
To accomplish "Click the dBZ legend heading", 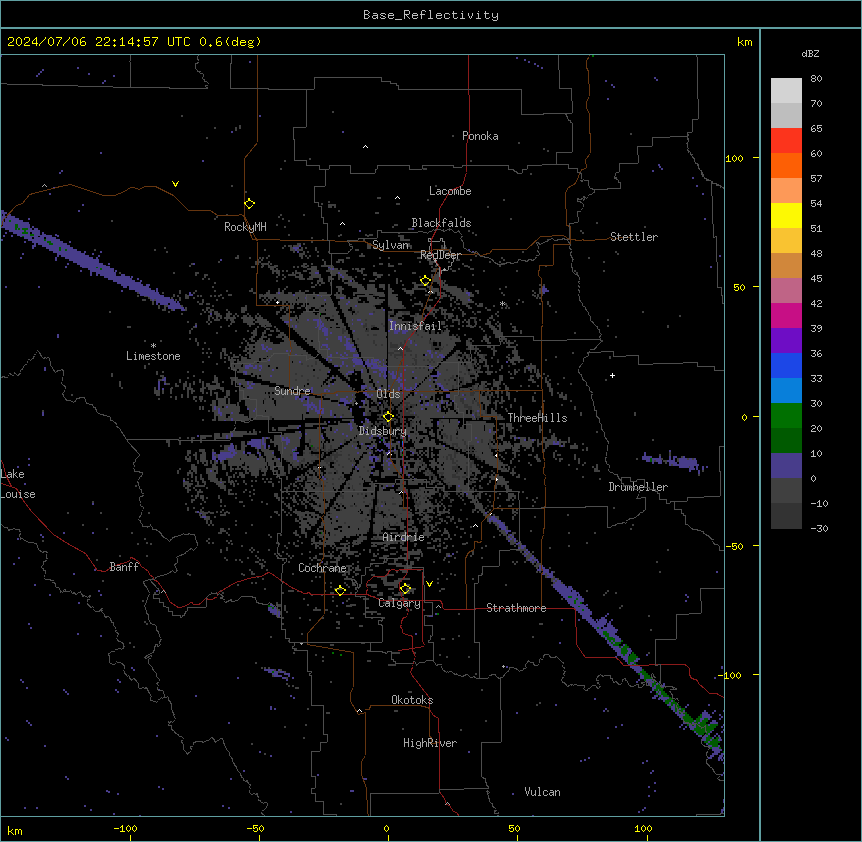I will 810,54.
